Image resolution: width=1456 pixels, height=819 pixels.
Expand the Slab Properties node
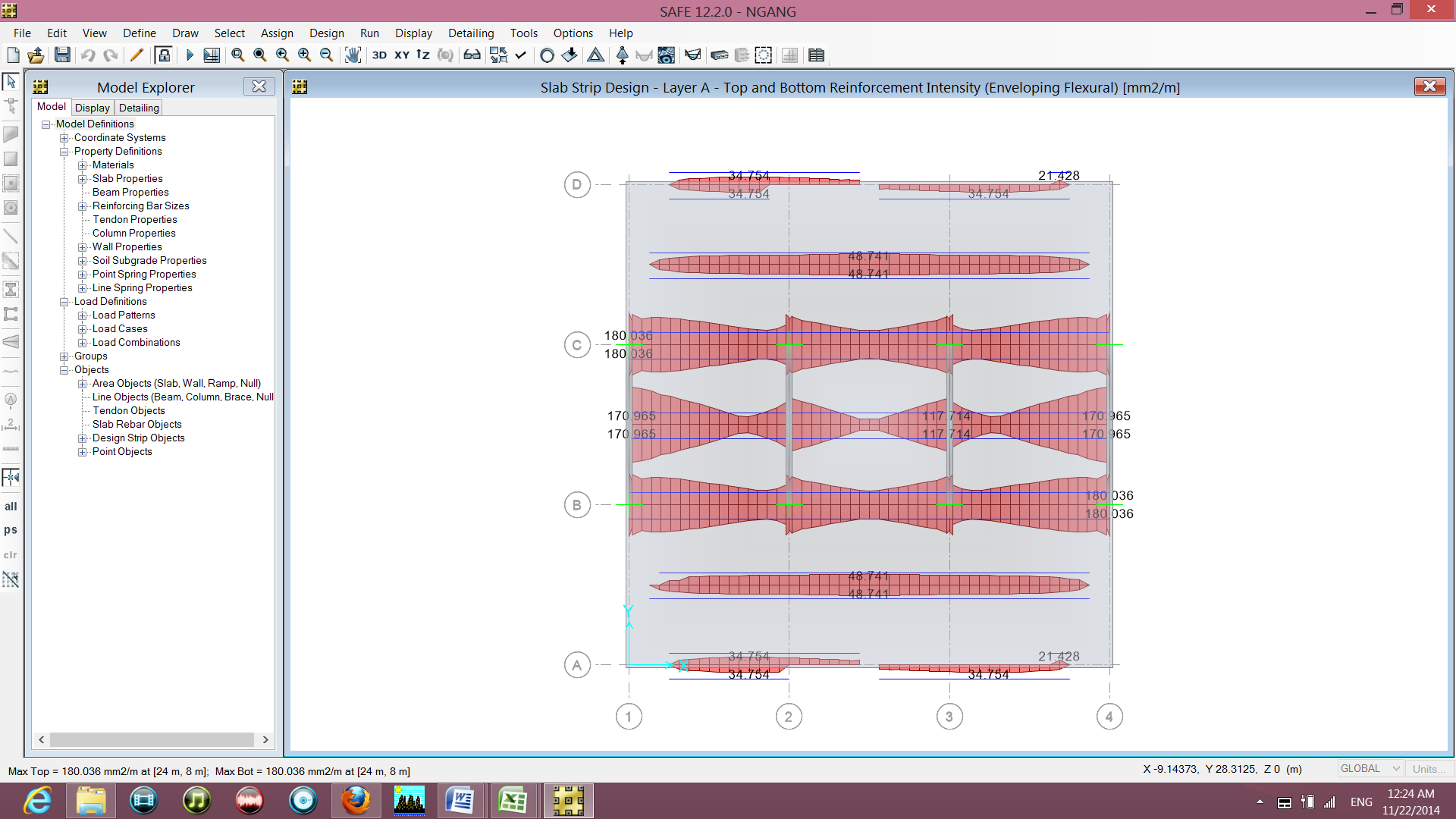coord(83,179)
